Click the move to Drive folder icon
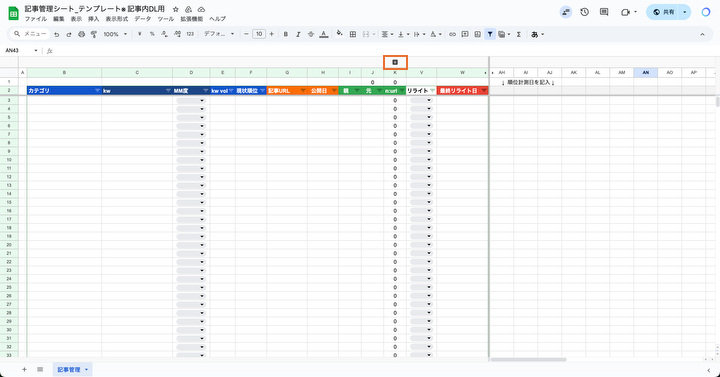Image resolution: width=720 pixels, height=377 pixels. (x=188, y=9)
